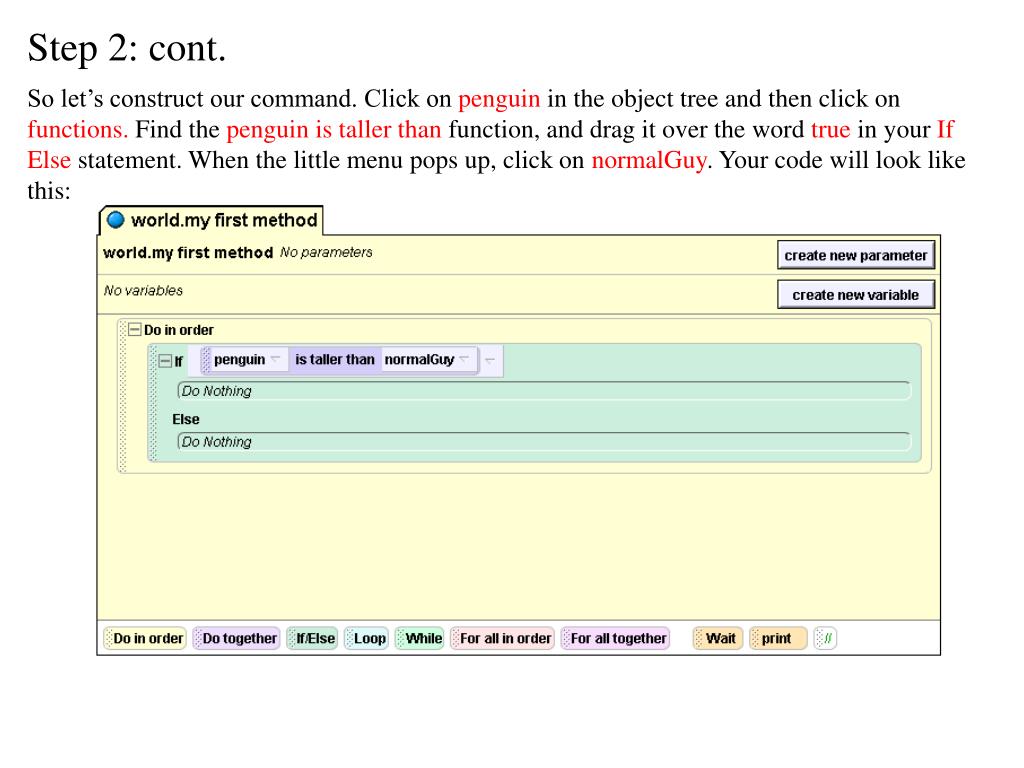Pick the Do together tile
Viewport: 1024px width, 768px height.
click(237, 638)
